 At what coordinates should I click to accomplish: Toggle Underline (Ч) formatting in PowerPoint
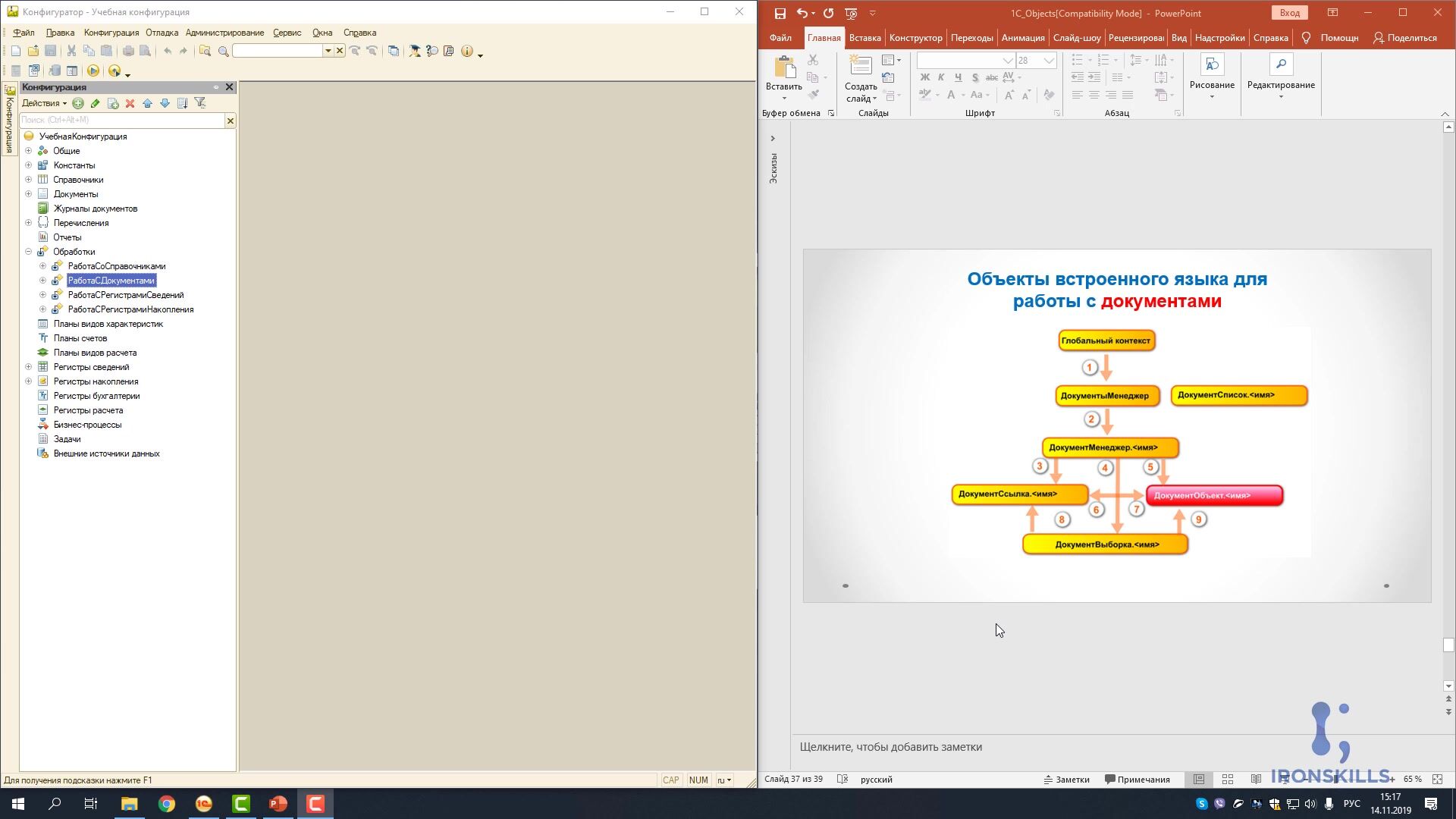[x=958, y=77]
